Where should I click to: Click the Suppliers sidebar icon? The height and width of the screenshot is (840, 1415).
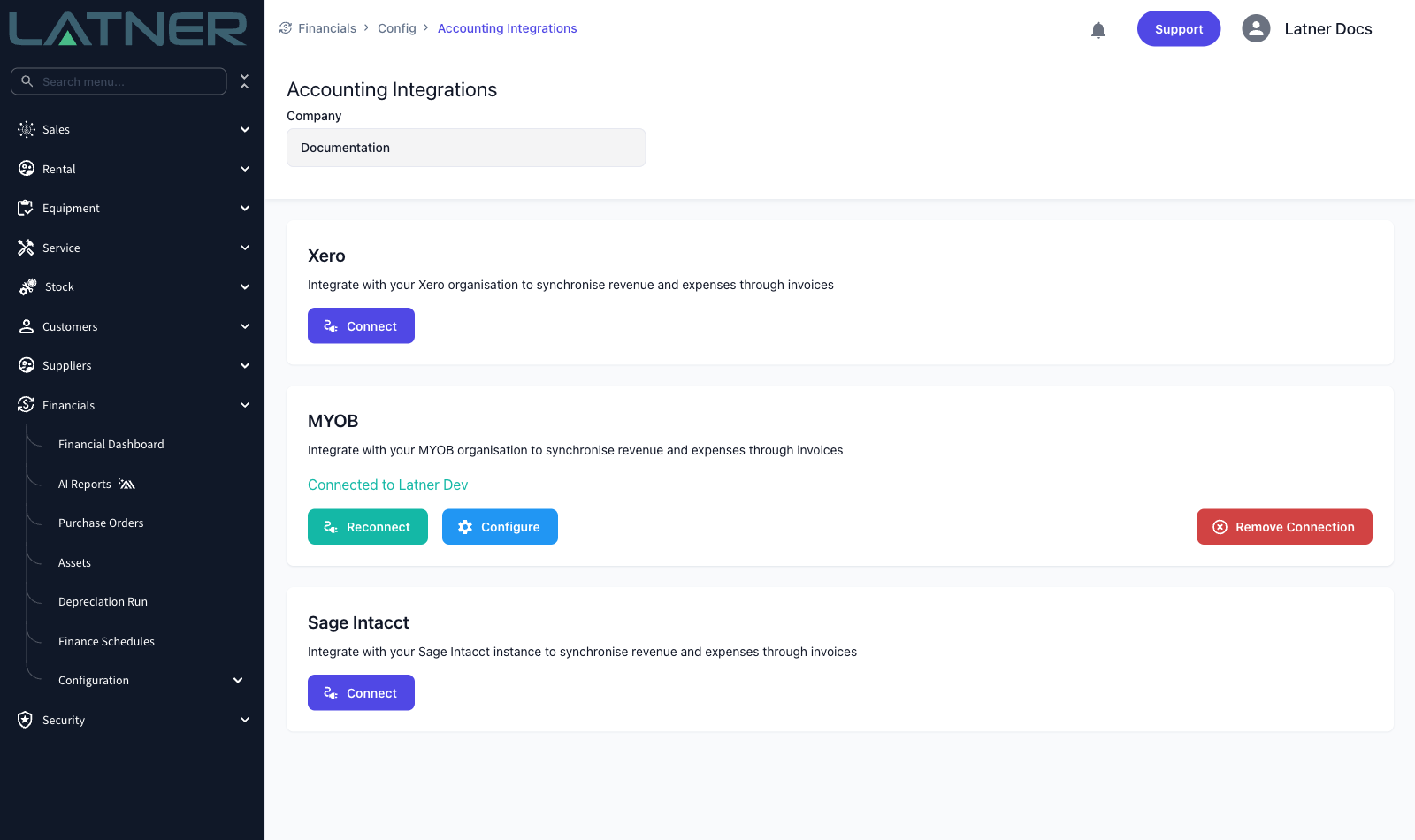(x=27, y=365)
